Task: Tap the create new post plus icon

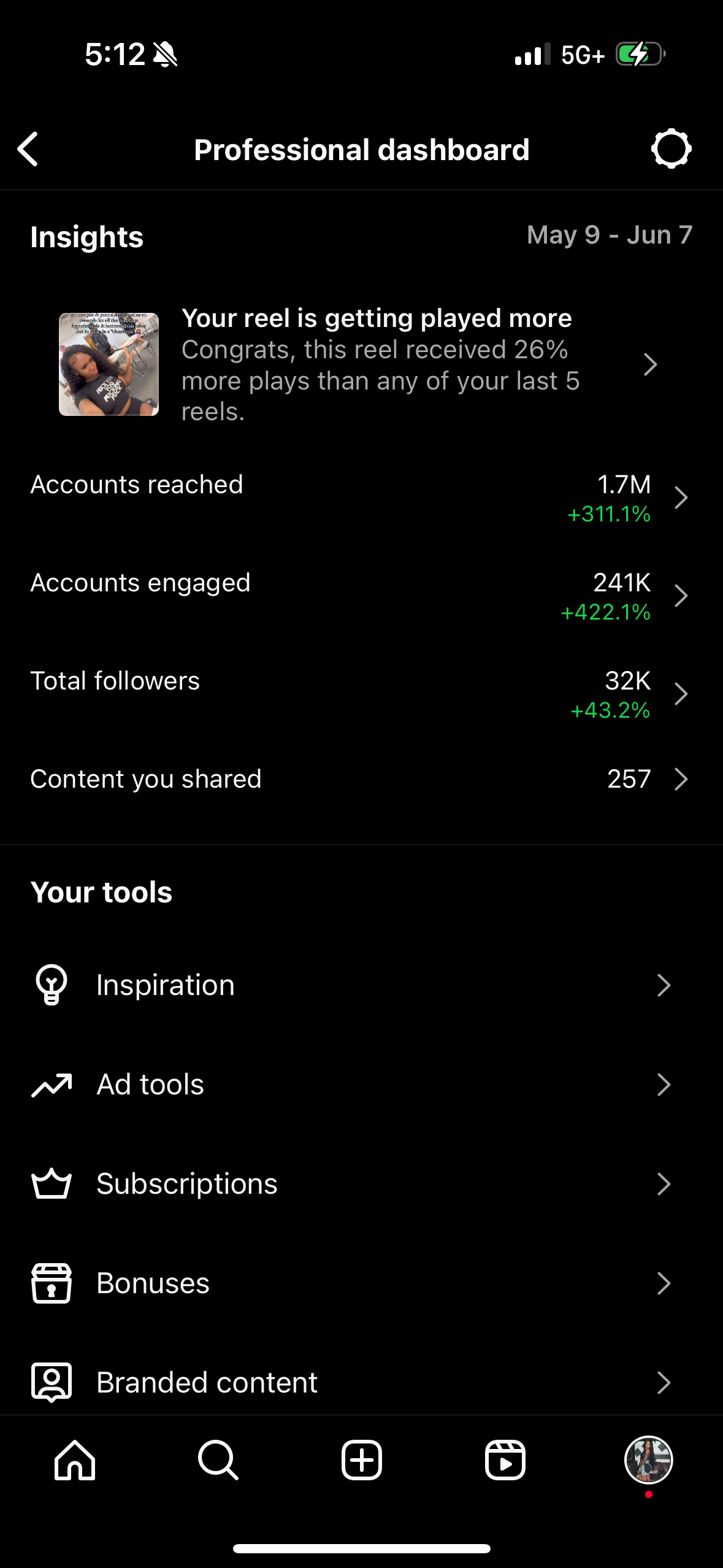Action: (x=362, y=1460)
